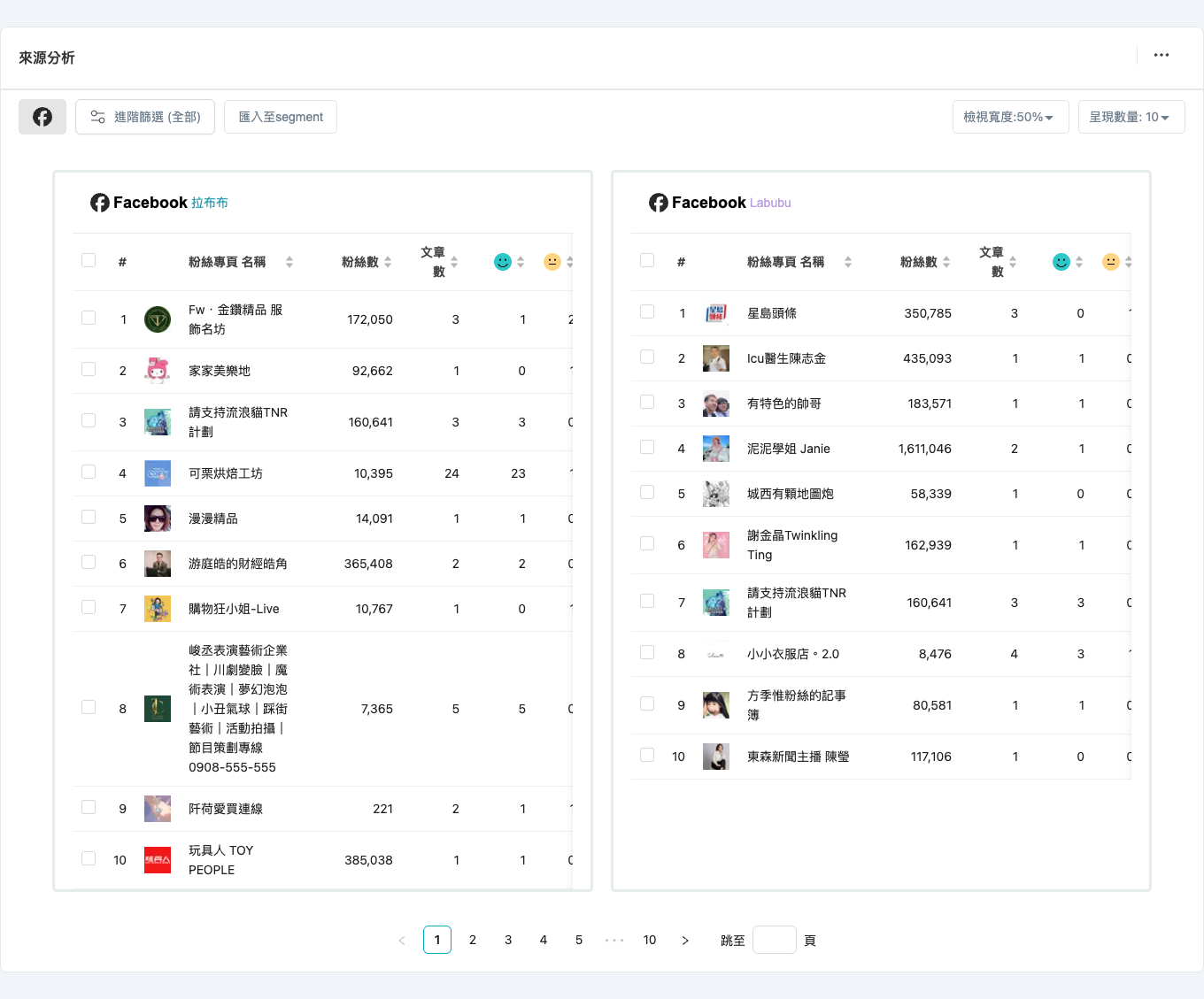Check the row for 東森新聞主播 陳瑩
The height and width of the screenshot is (999, 1204).
[647, 755]
